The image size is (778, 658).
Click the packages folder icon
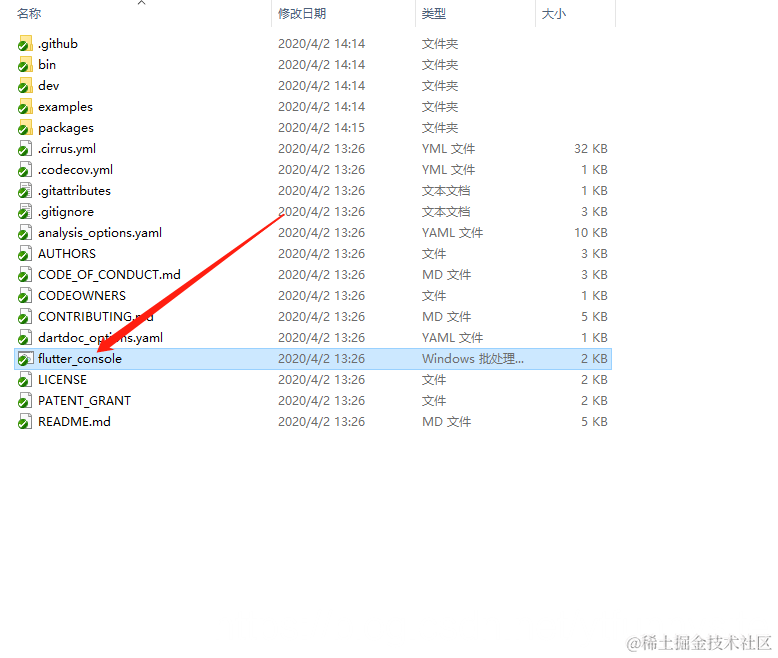click(25, 128)
